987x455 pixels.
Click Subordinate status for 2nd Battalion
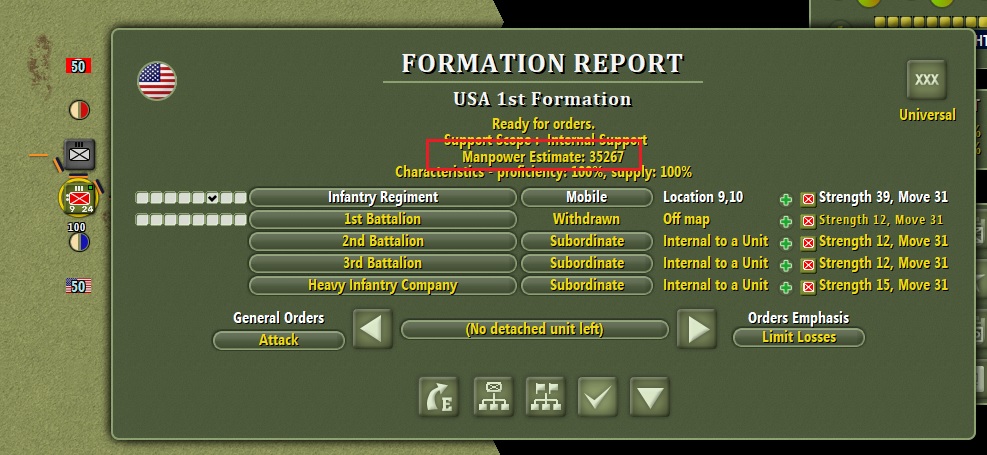pyautogui.click(x=587, y=241)
